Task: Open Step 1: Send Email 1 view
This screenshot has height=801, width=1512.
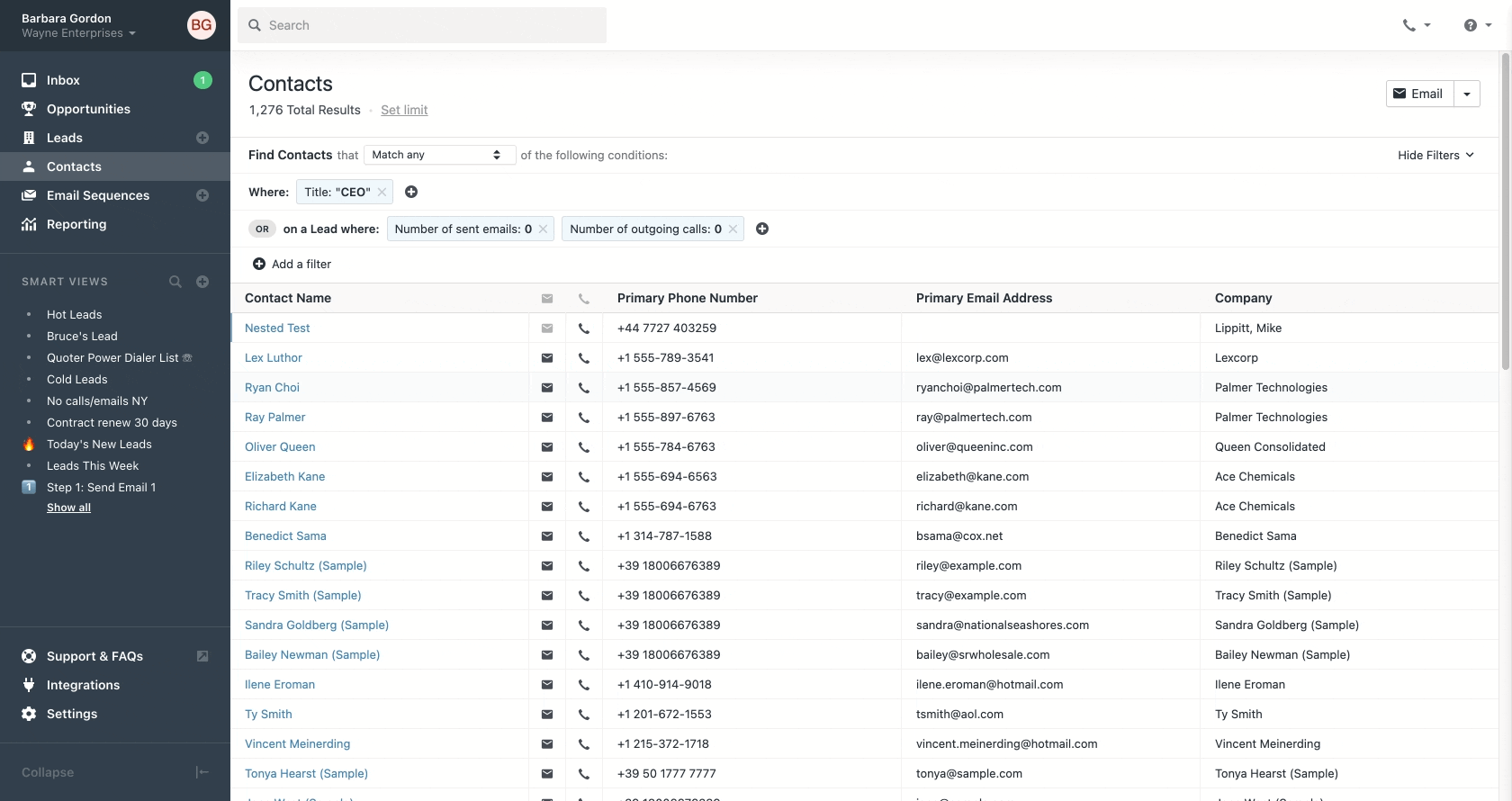Action: 101,487
